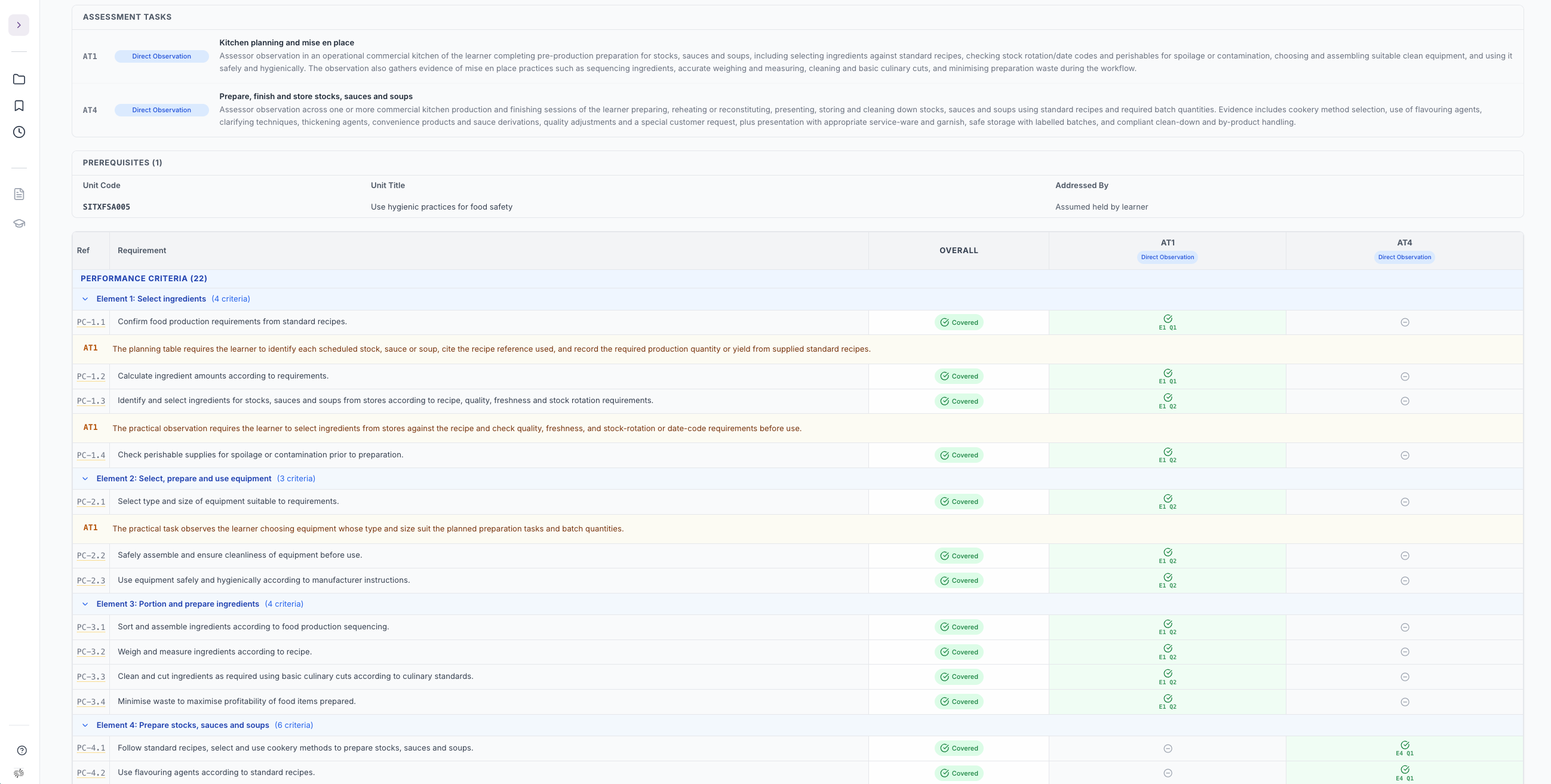Click AT1 check mark for PC-1.1
This screenshot has width=1551, height=784.
[1168, 319]
